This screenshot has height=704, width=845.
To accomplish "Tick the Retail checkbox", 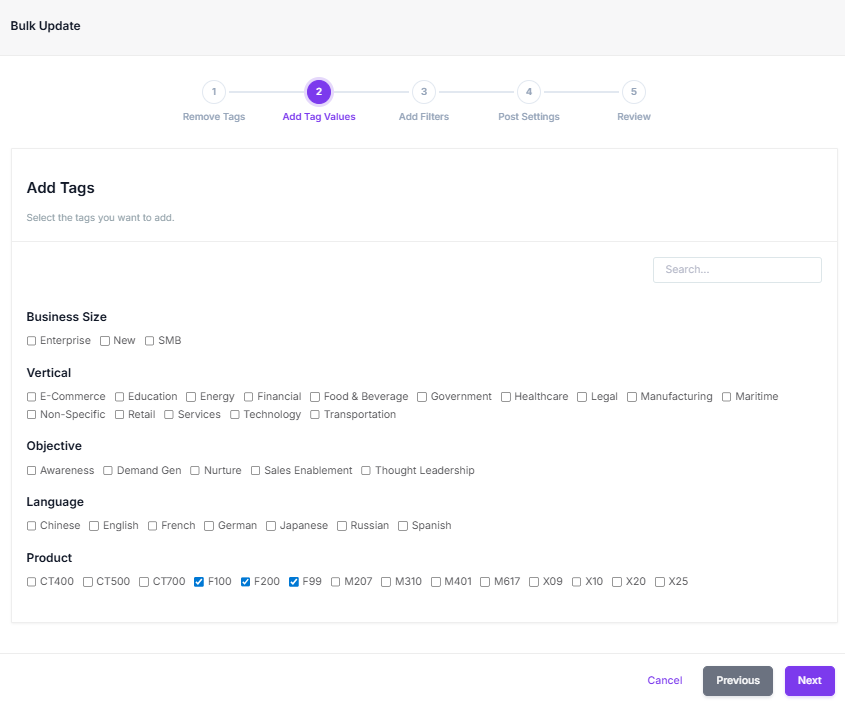I will [119, 415].
